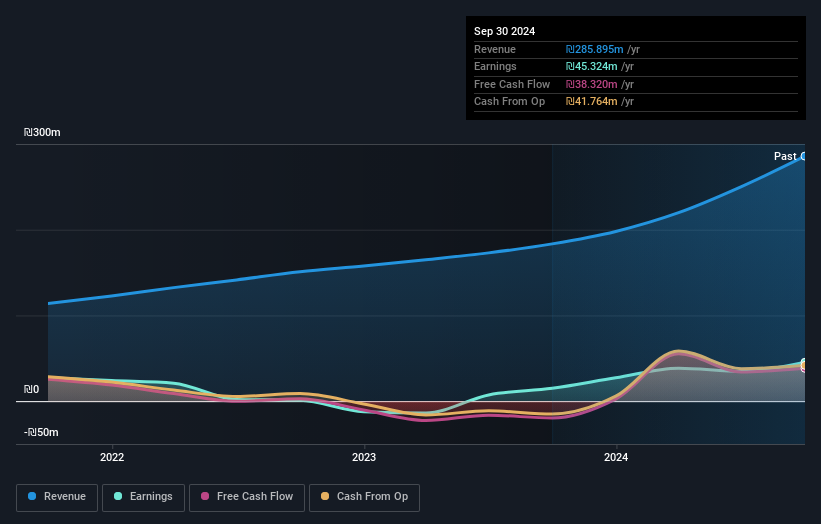Screen dimensions: 821x524
Task: Click the Cash From Op label in tooltip
Action: pos(509,102)
